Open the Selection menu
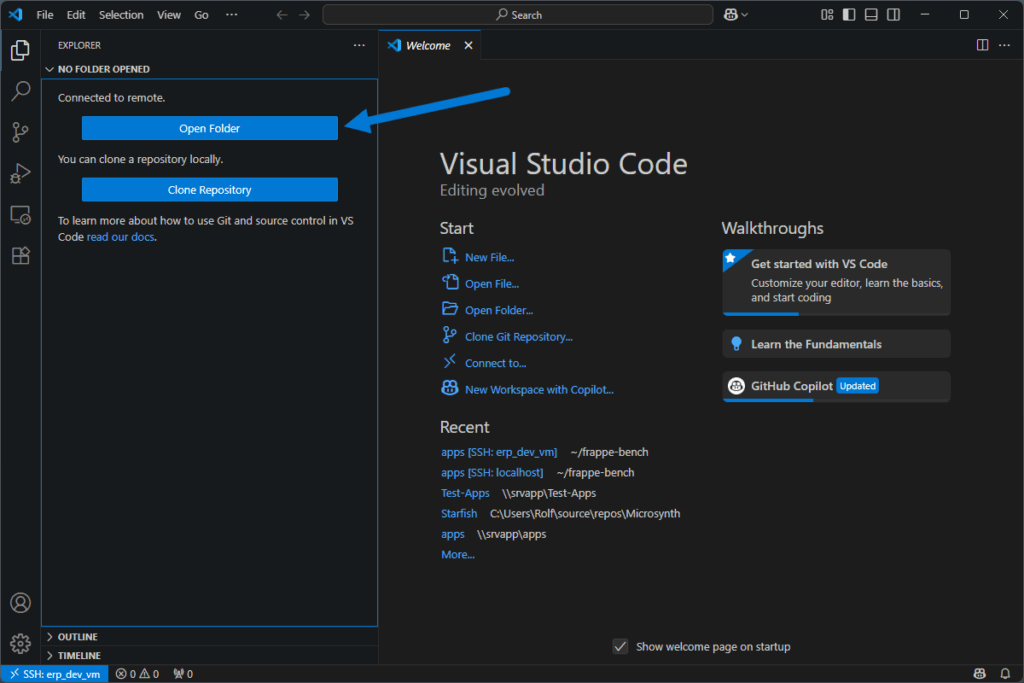 121,14
